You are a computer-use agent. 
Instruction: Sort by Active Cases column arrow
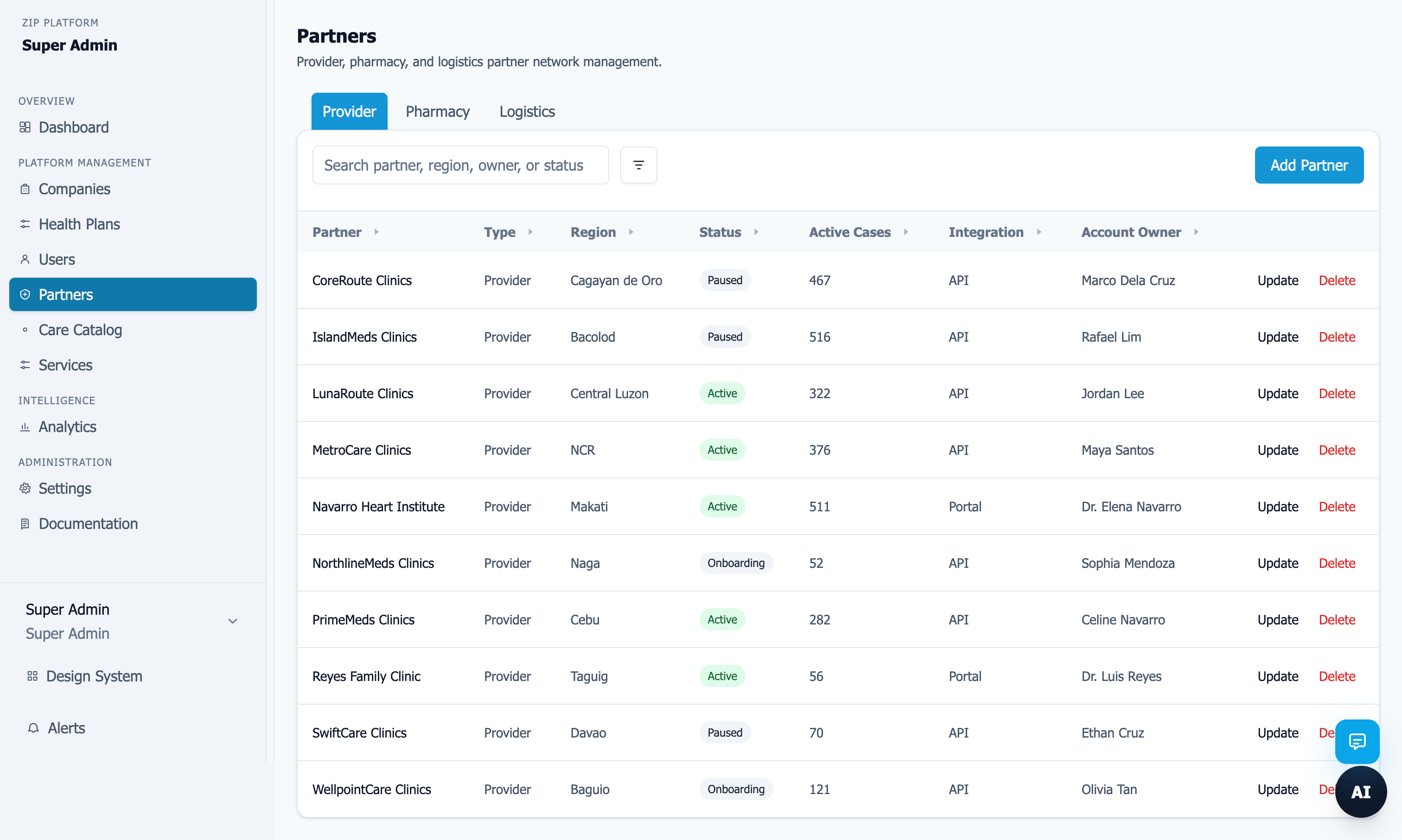[906, 232]
